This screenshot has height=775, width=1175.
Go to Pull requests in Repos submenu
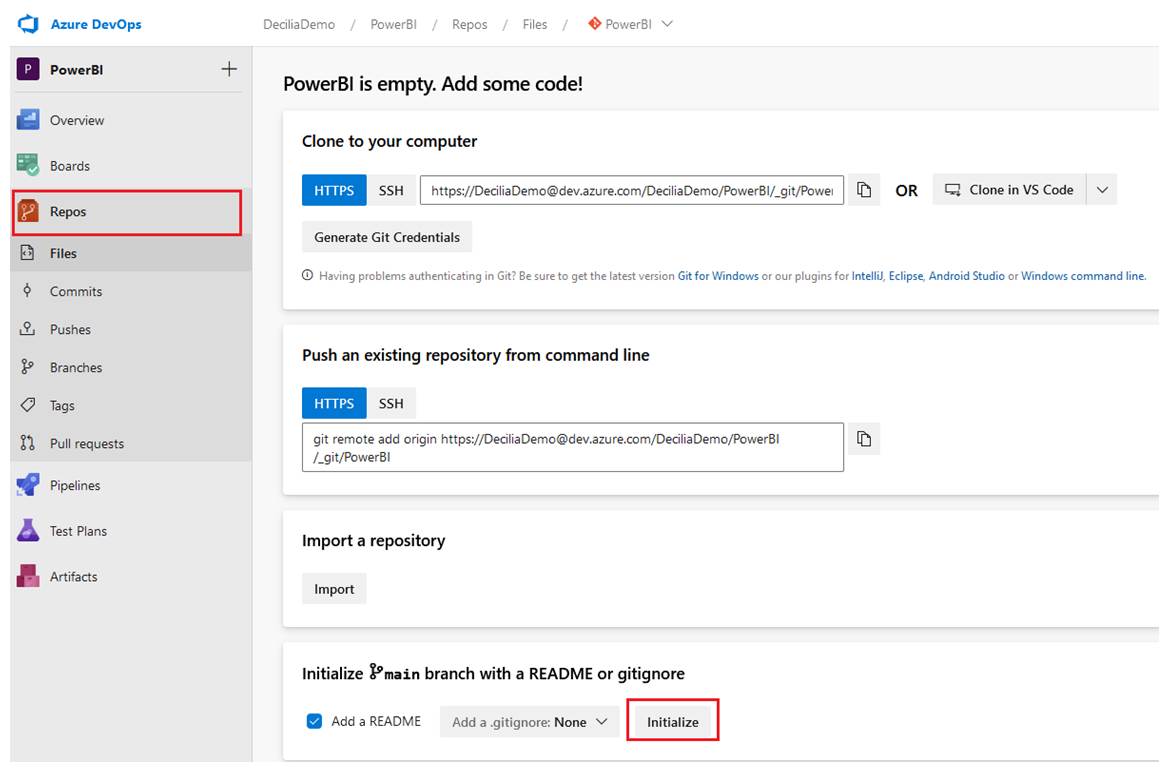pos(130,443)
